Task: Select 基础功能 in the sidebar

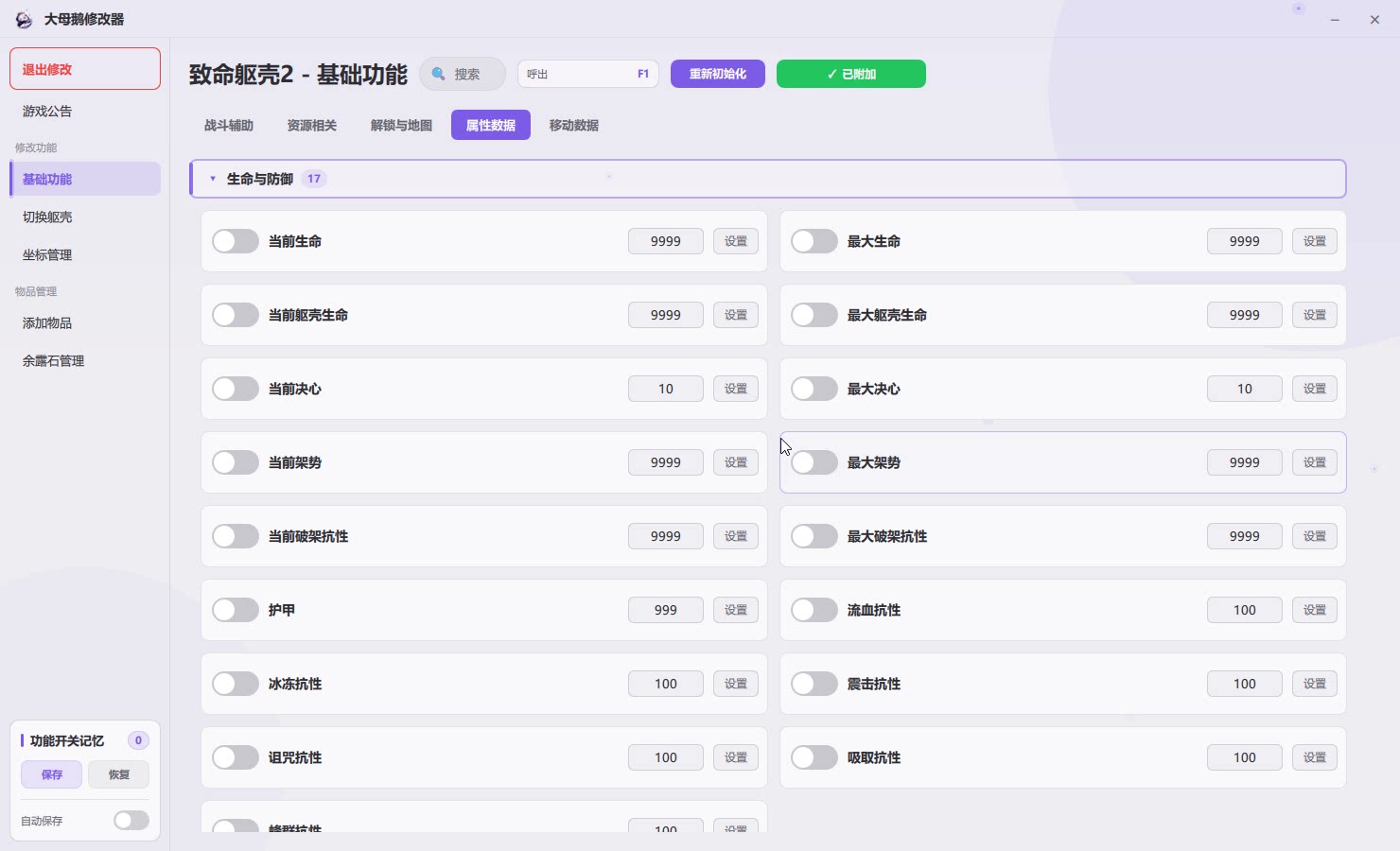Action: click(x=85, y=179)
